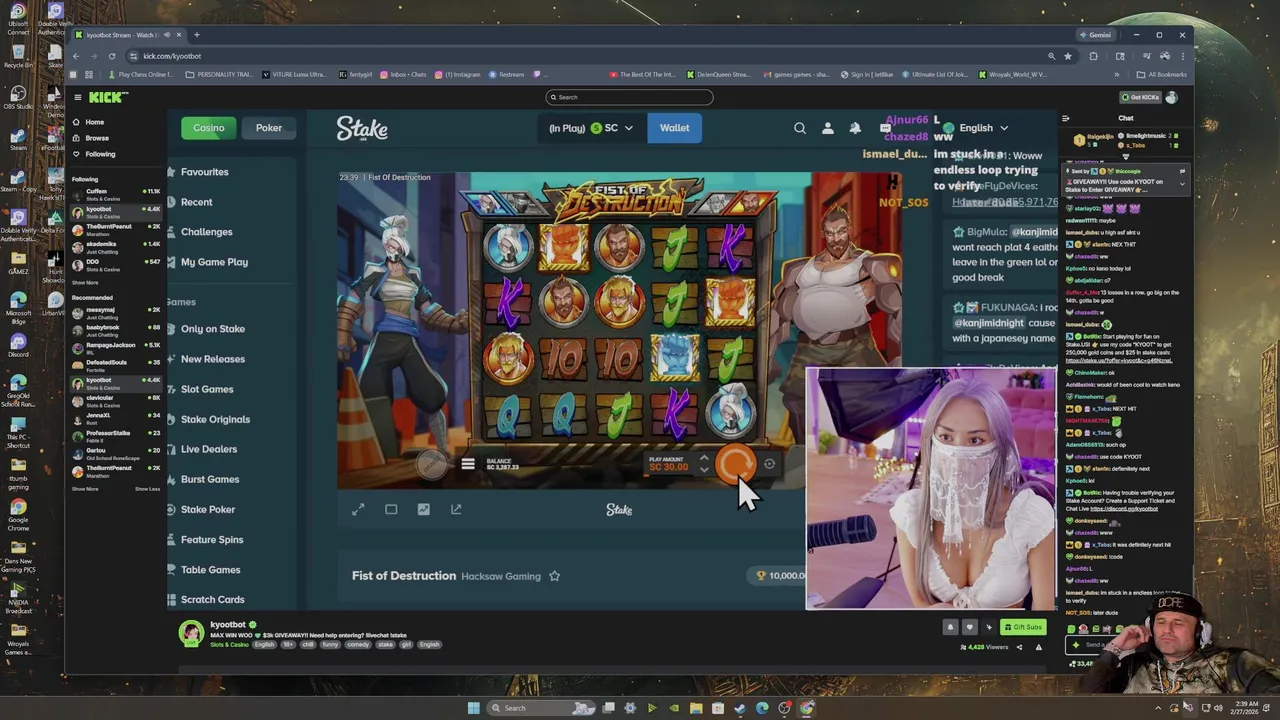Show hidden system tray icons
This screenshot has width=1280, height=720.
[x=1158, y=708]
